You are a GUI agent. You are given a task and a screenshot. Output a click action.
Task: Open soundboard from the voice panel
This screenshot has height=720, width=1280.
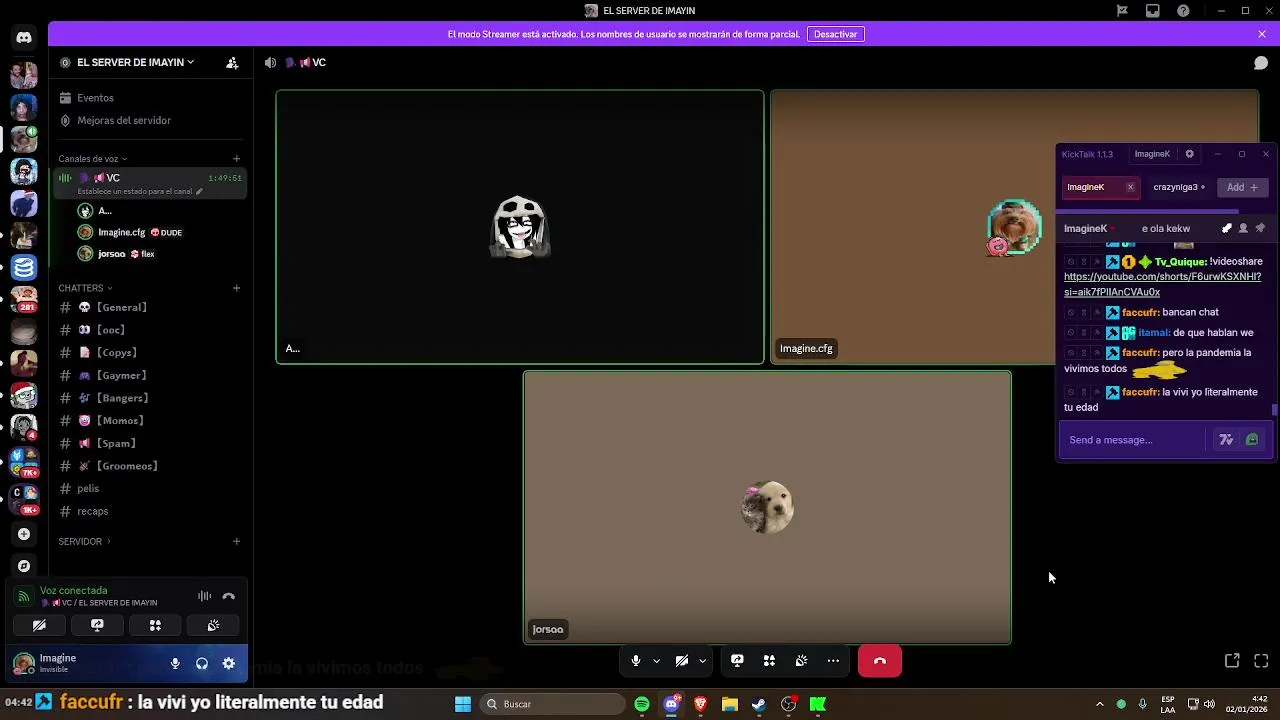(213, 625)
